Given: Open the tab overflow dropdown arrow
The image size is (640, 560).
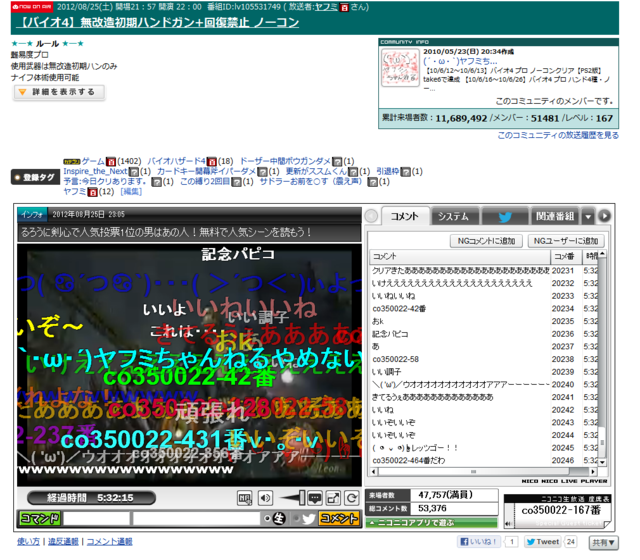Looking at the screenshot, I should (x=588, y=217).
